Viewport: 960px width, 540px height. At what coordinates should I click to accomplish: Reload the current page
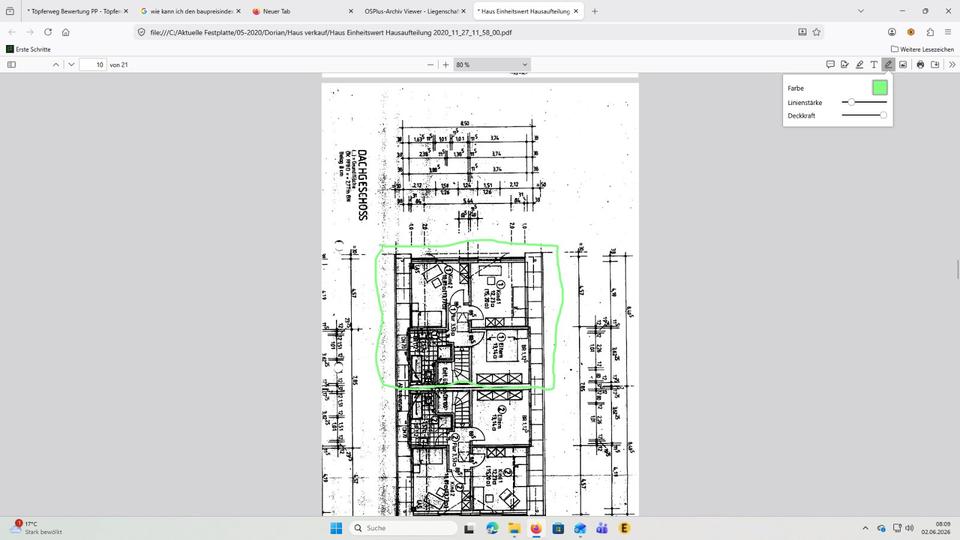[x=48, y=32]
